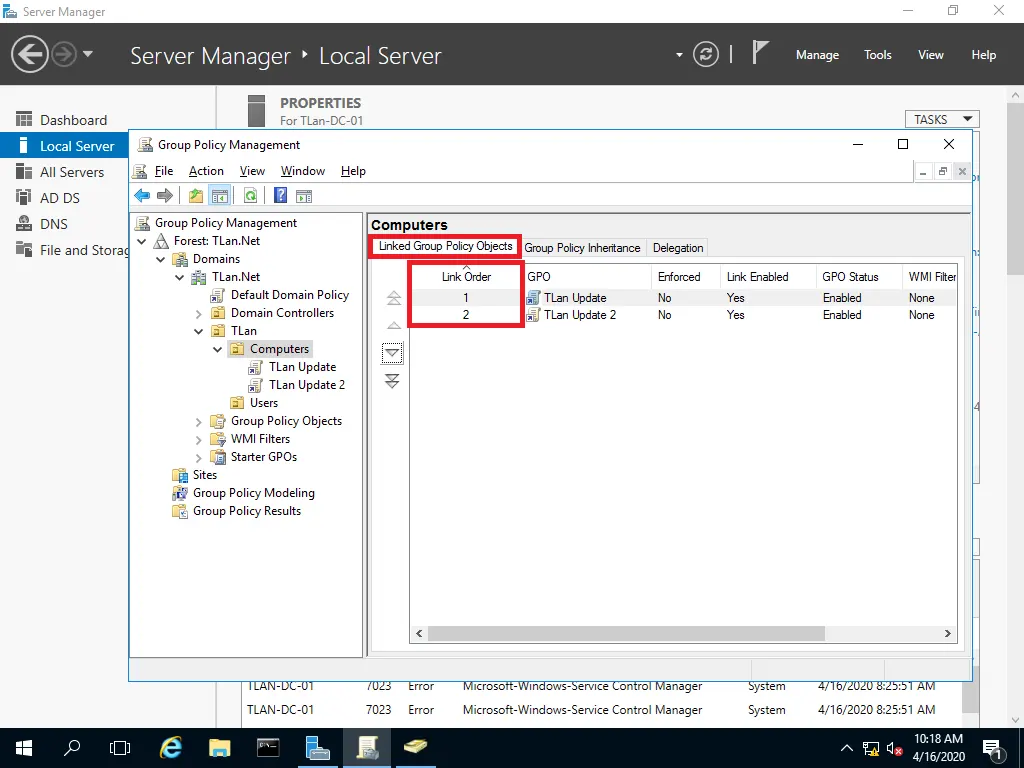This screenshot has width=1024, height=768.
Task: Collapse the TLan organizational unit
Action: coord(199,331)
